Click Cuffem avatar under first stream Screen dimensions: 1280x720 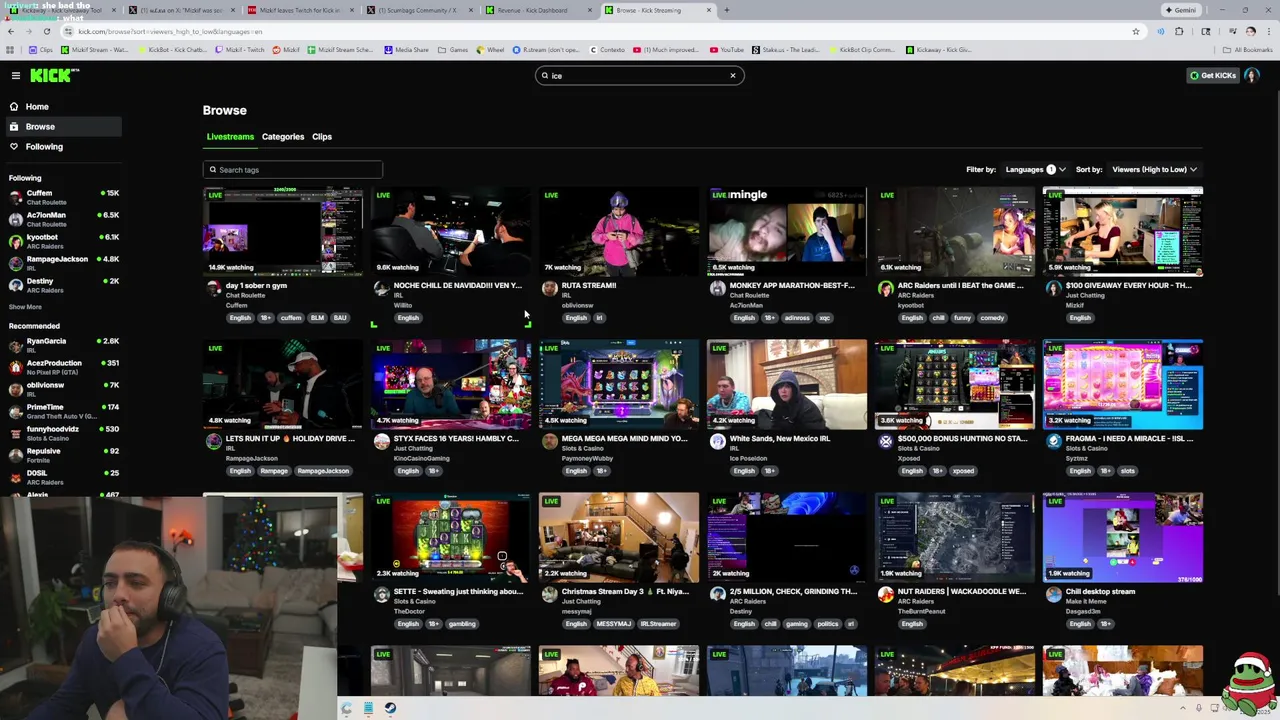tap(214, 289)
